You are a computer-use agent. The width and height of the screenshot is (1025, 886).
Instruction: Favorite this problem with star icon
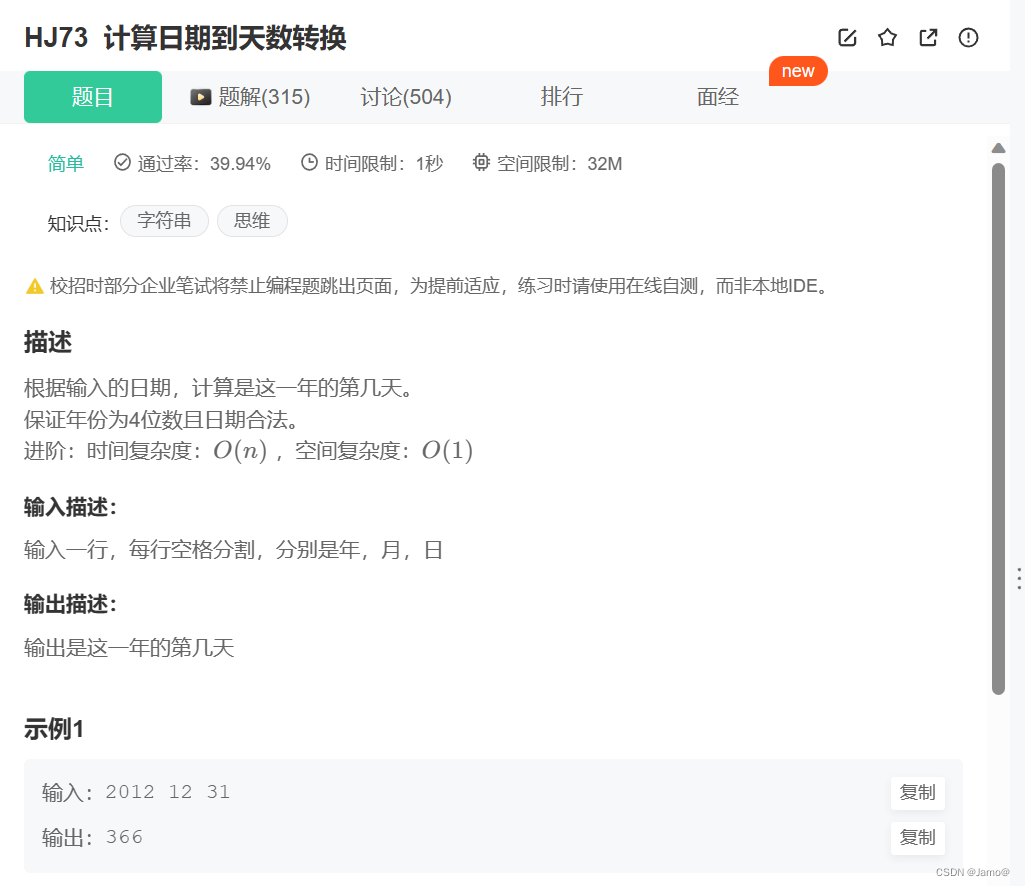[x=887, y=37]
